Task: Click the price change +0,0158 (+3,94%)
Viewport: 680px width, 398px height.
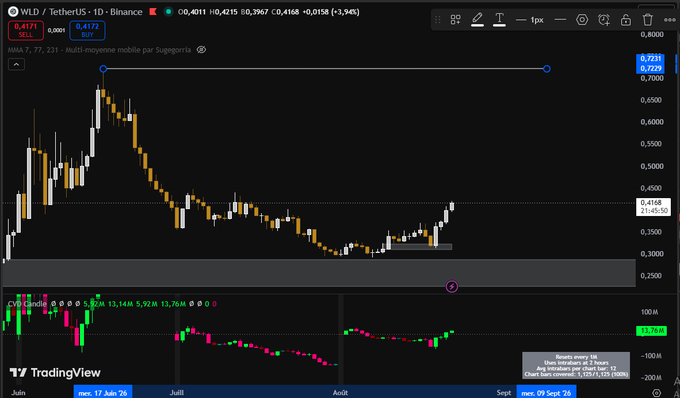Action: 330,12
